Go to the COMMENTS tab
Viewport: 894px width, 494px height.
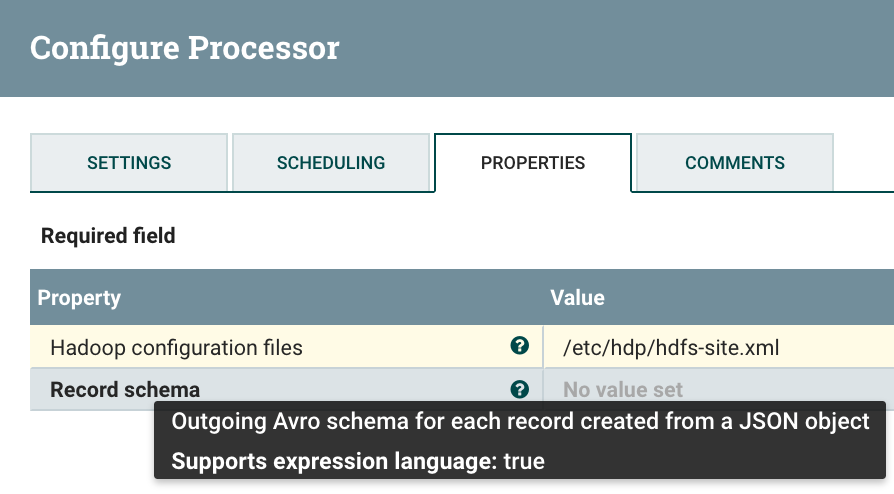tap(735, 162)
